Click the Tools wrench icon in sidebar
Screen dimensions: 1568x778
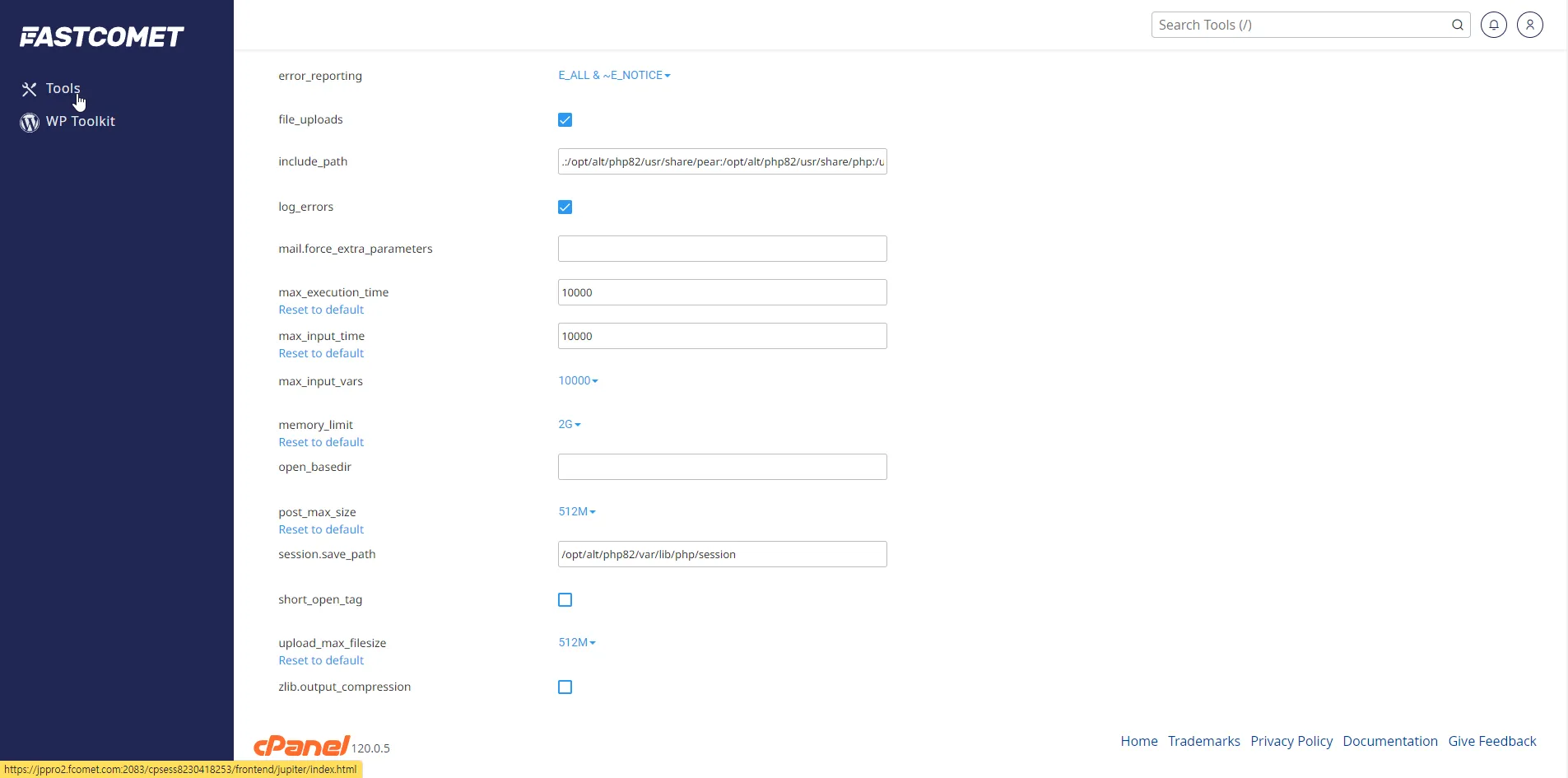tap(30, 89)
